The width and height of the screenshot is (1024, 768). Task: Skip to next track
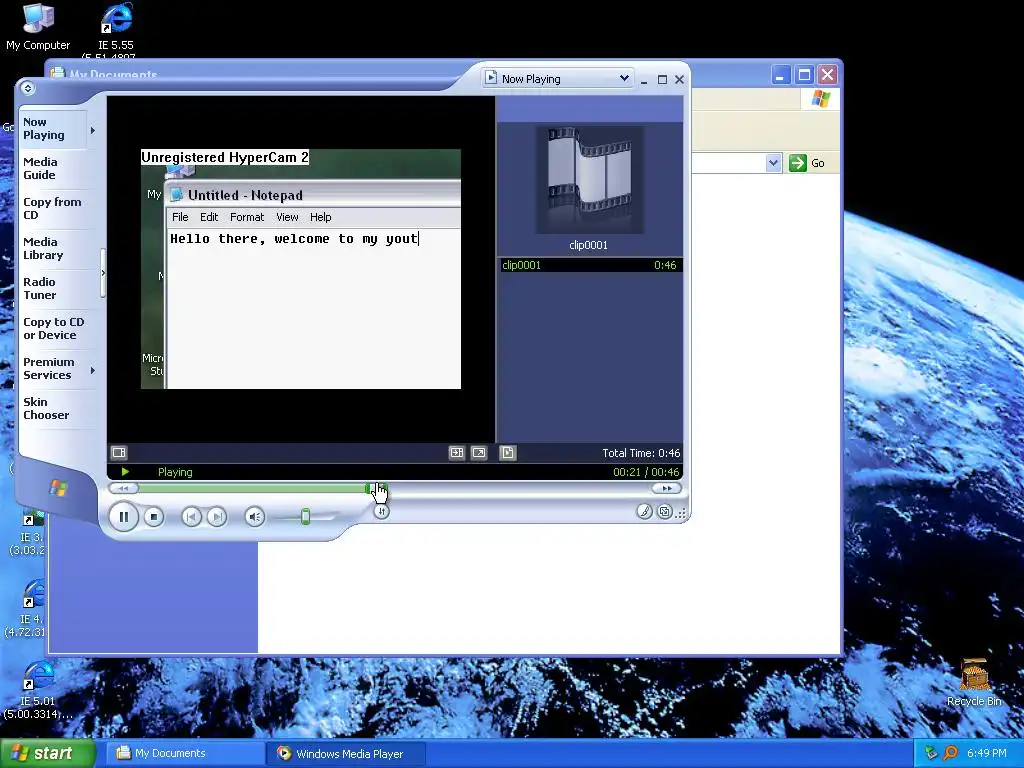click(x=217, y=517)
